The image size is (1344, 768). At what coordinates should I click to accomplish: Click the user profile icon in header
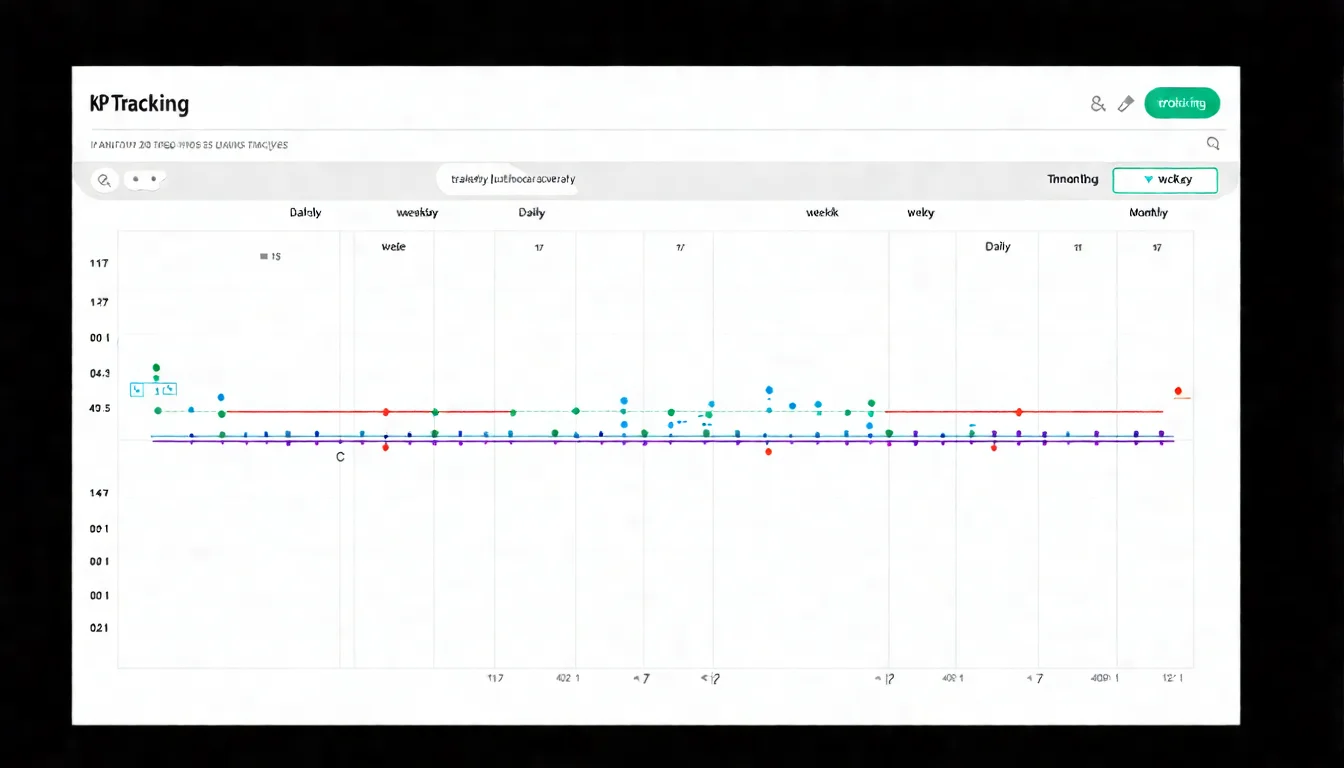pos(1097,103)
